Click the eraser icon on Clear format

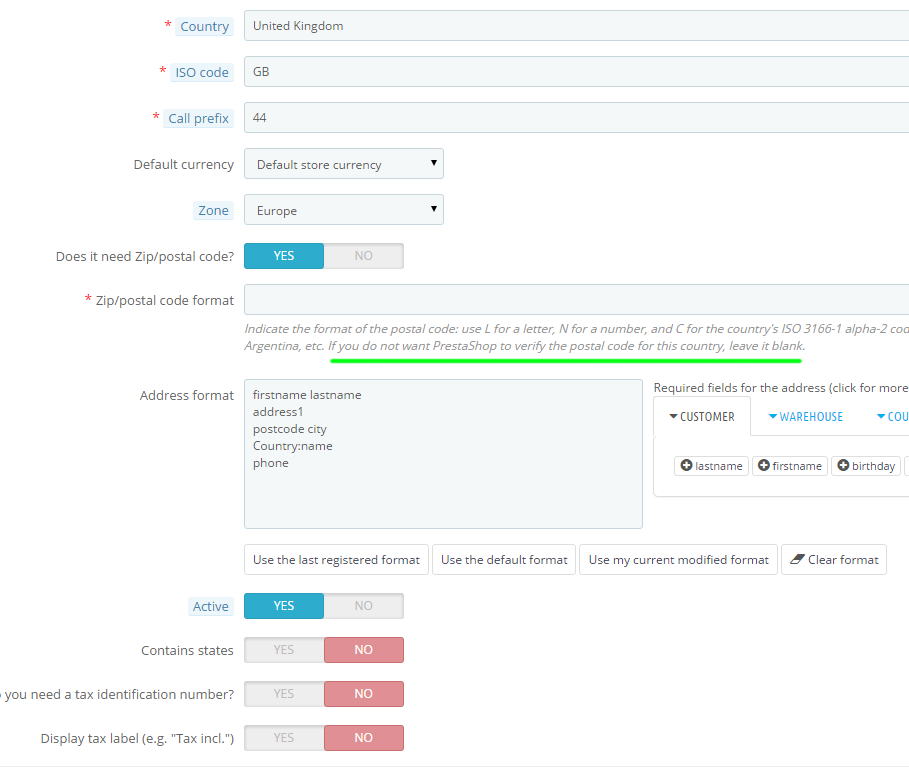tap(797, 559)
